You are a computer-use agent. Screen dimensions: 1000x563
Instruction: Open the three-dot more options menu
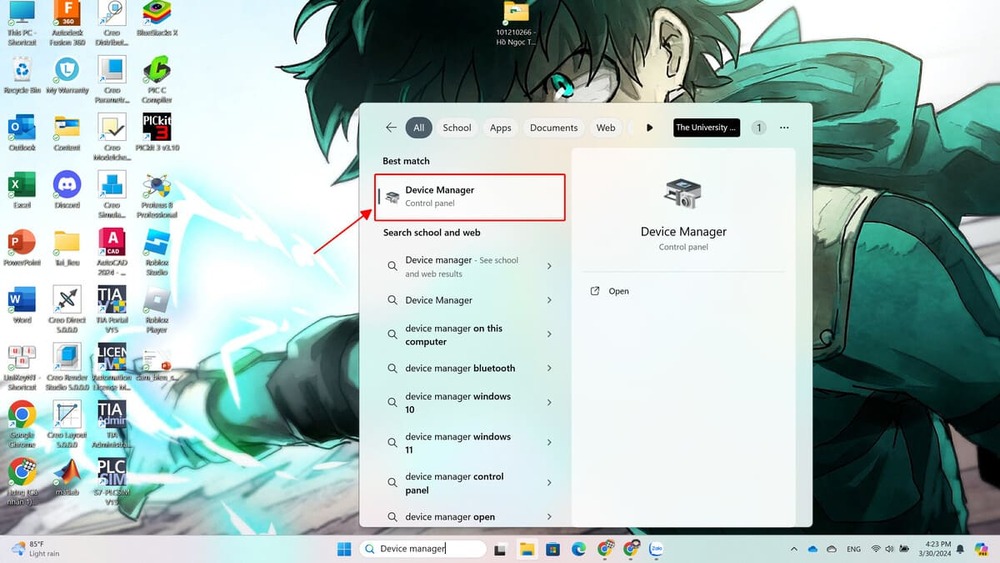(784, 128)
